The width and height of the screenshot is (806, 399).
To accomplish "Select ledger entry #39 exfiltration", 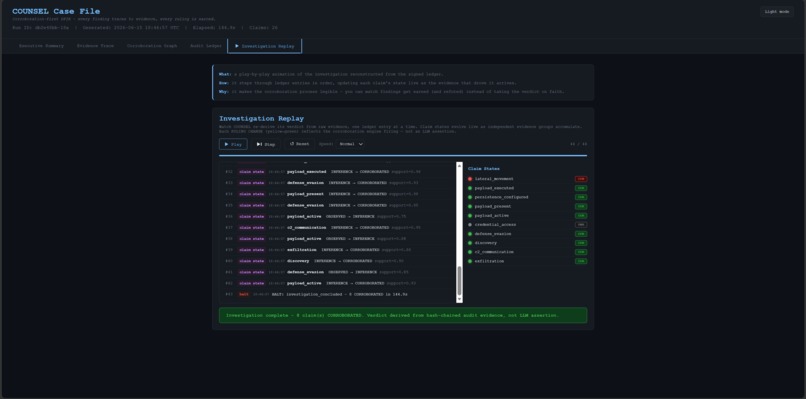I will [338, 249].
